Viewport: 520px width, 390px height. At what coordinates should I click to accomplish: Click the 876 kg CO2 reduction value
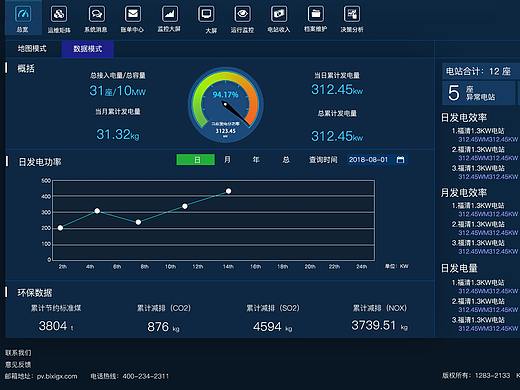[163, 327]
